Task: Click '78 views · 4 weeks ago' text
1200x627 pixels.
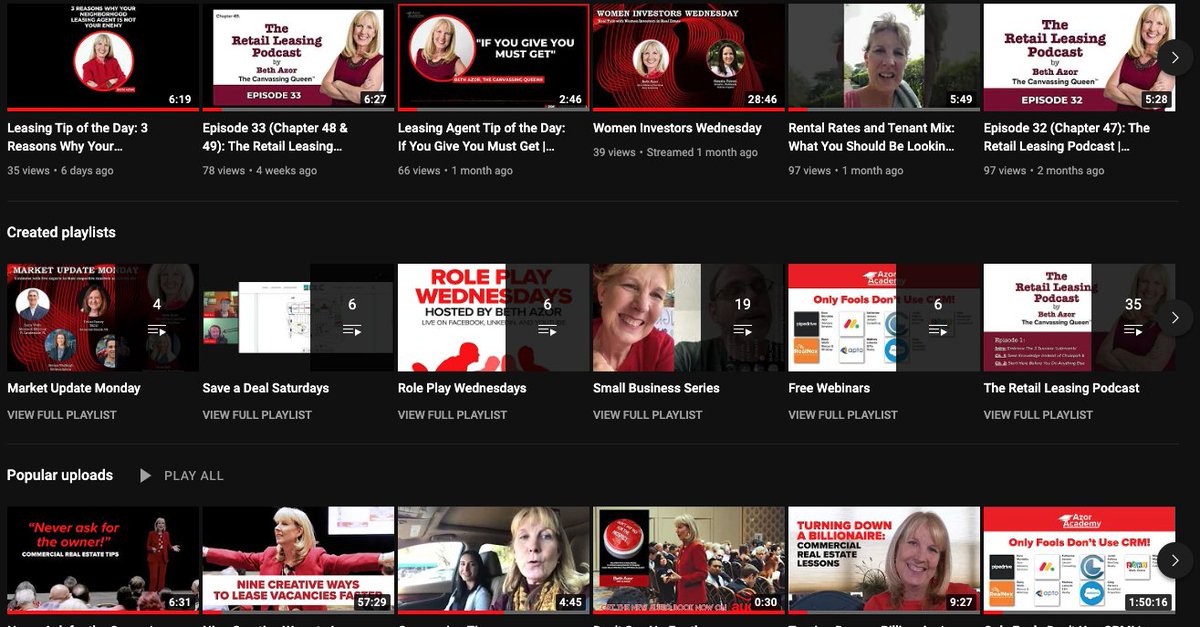Action: [x=260, y=171]
